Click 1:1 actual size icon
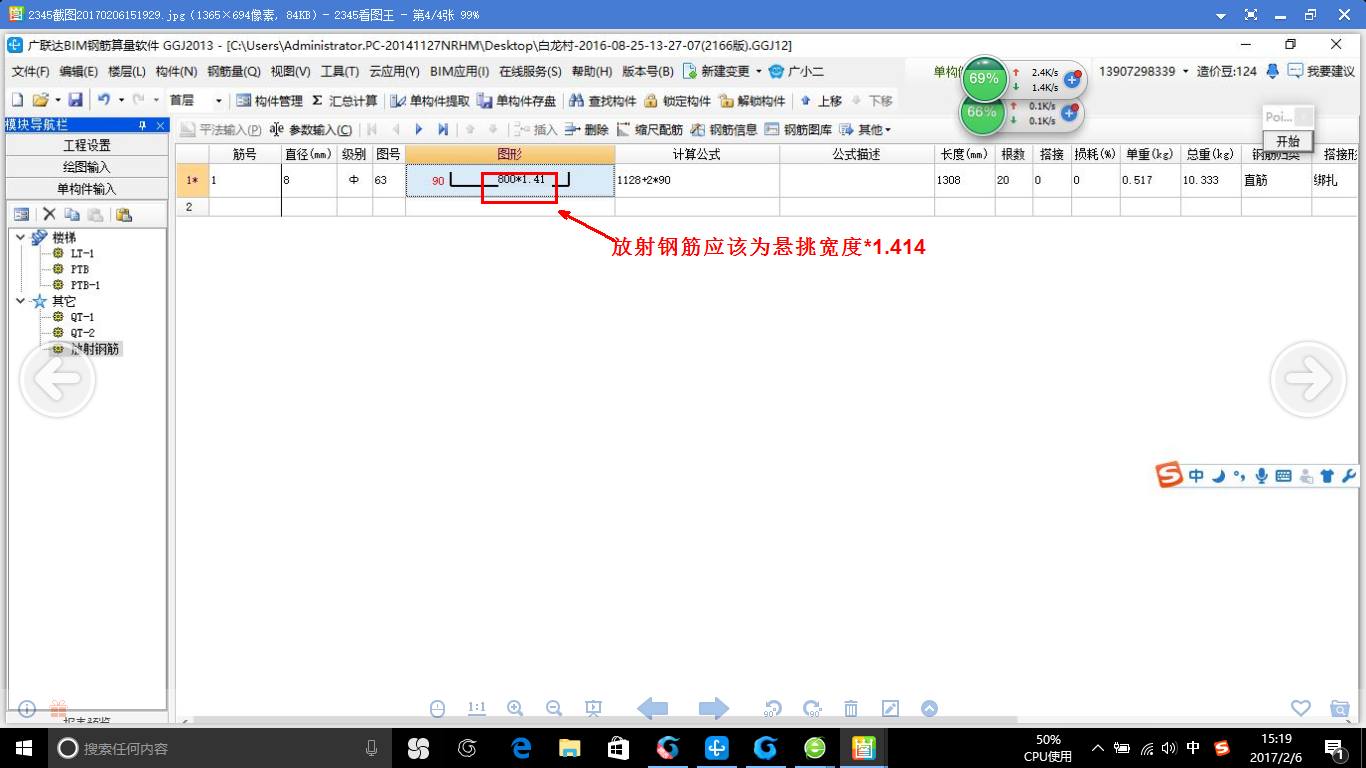The image size is (1366, 768). click(477, 708)
